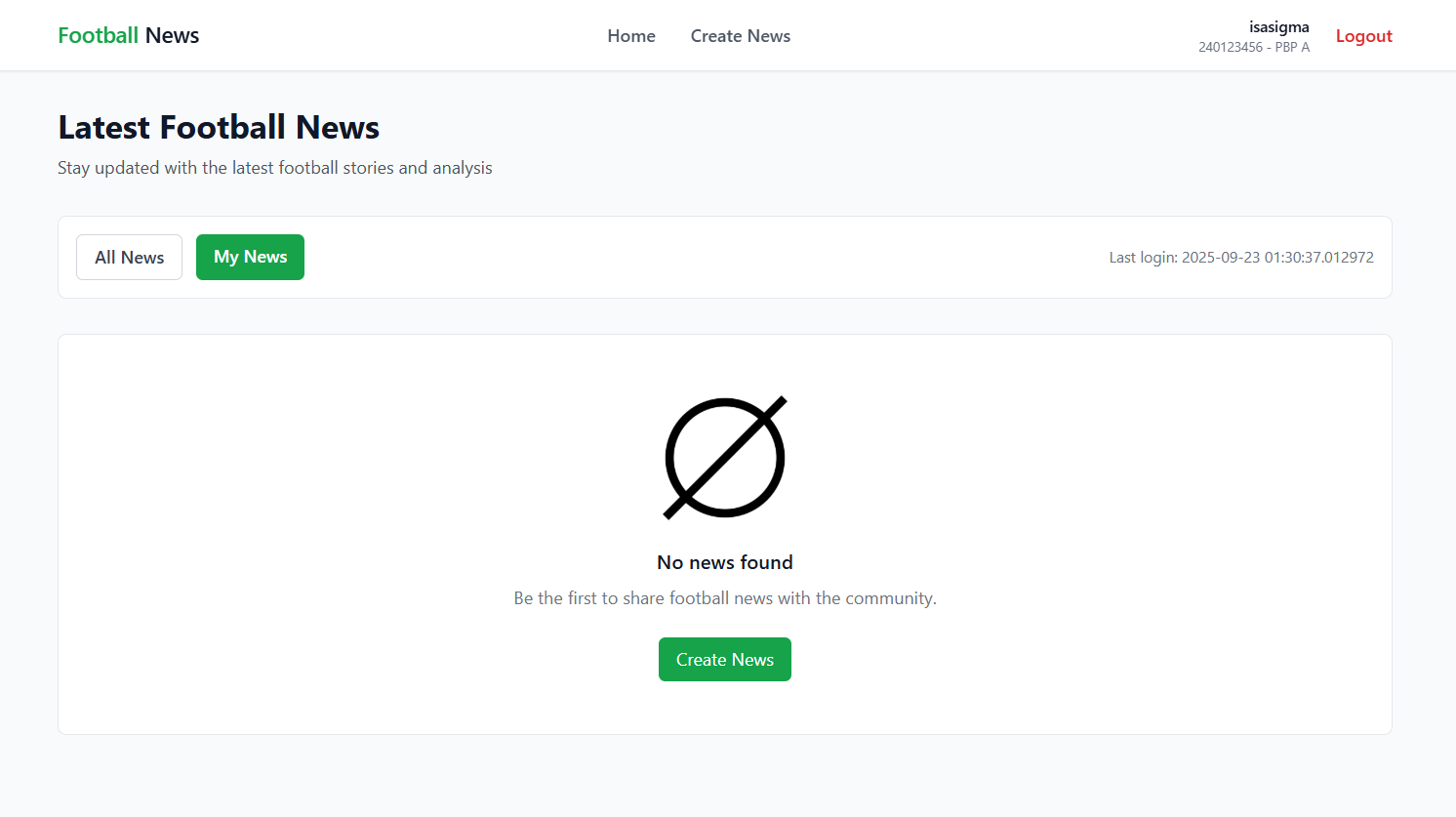Image resolution: width=1456 pixels, height=817 pixels.
Task: Click the green "Football" word in the logo
Action: click(98, 35)
